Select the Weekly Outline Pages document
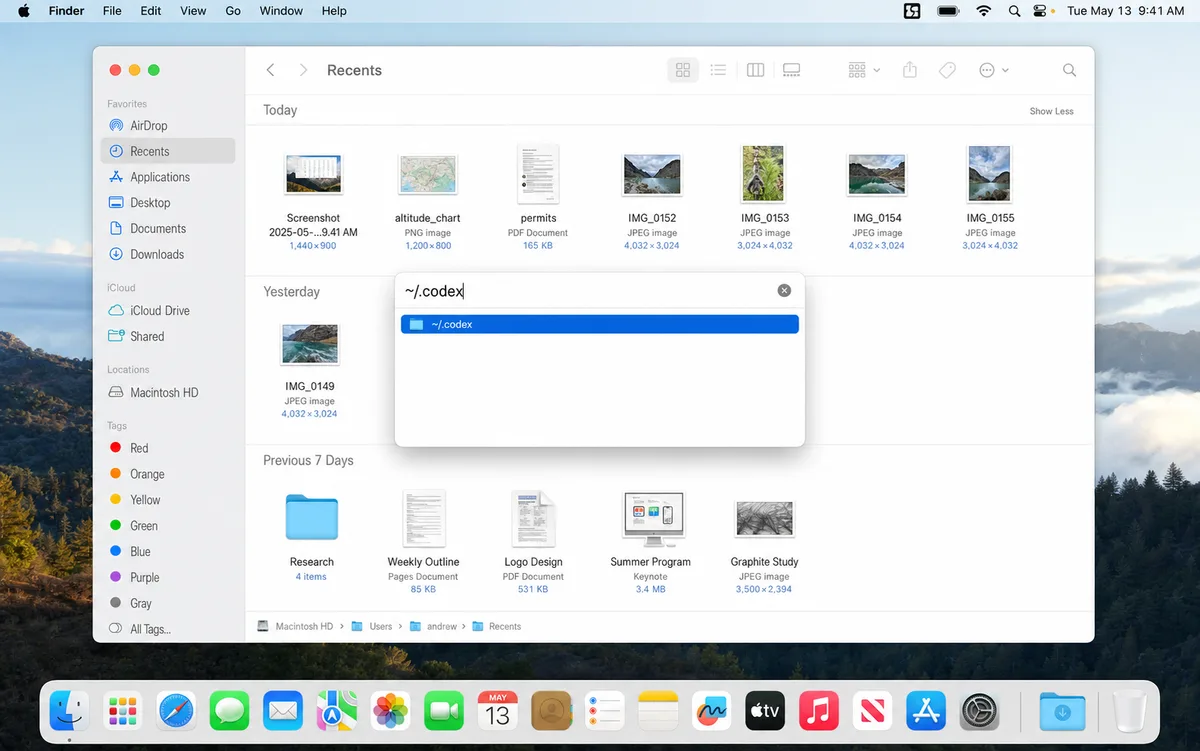 (424, 518)
